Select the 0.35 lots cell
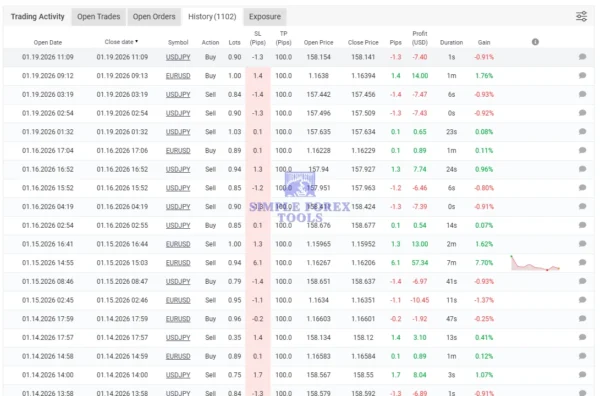The height and width of the screenshot is (396, 600). 235,337
